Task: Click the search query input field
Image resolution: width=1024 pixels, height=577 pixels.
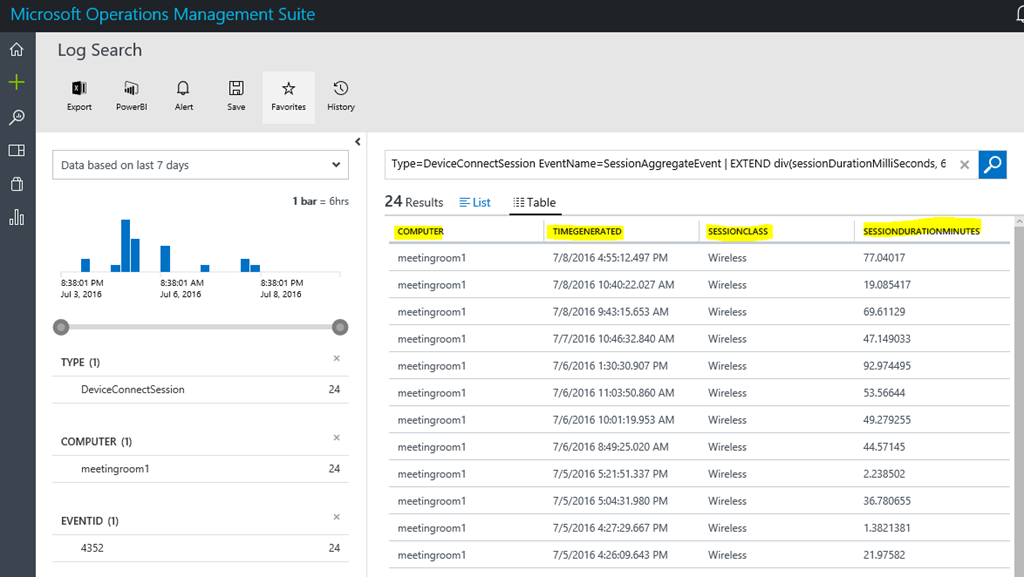Action: click(668, 164)
